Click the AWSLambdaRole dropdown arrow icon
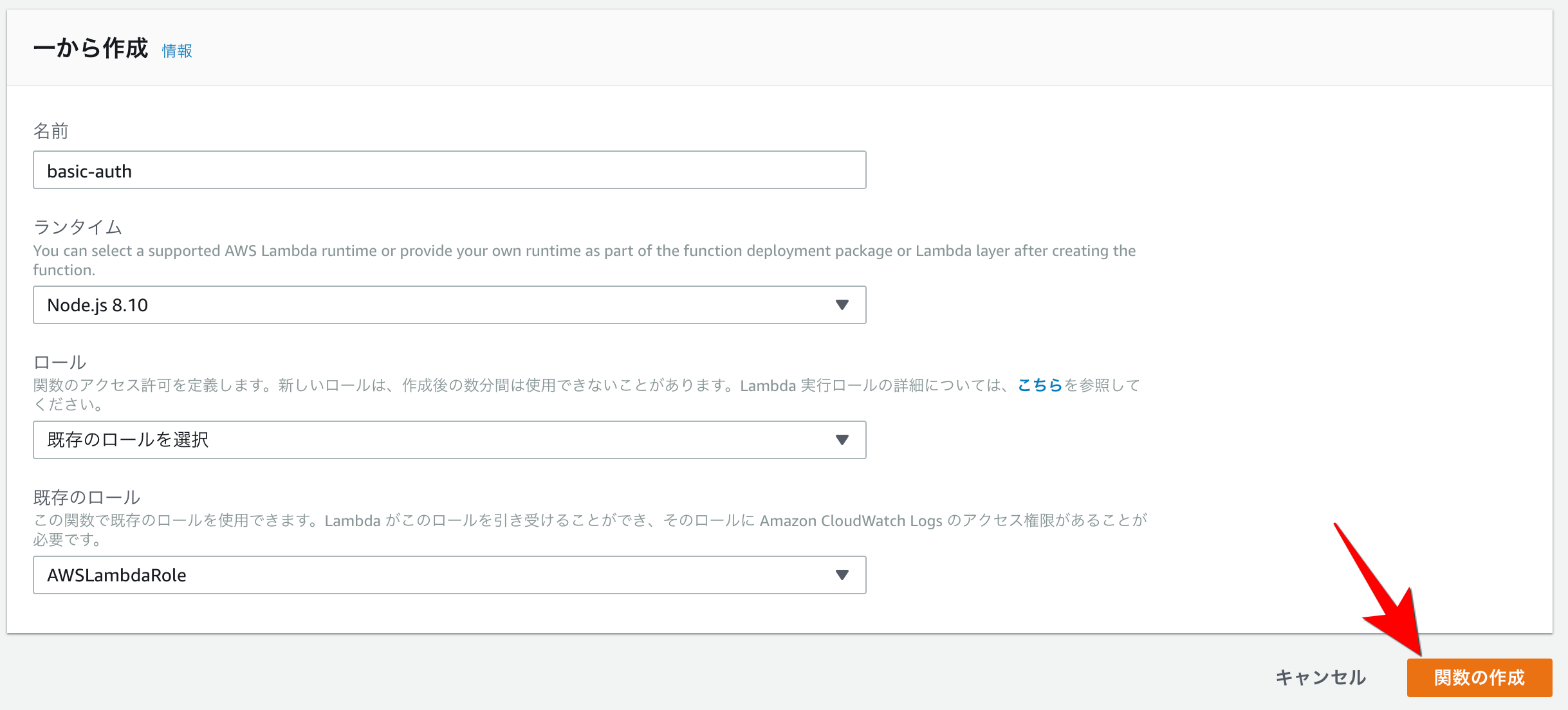Viewport: 1568px width, 710px height. pyautogui.click(x=843, y=575)
